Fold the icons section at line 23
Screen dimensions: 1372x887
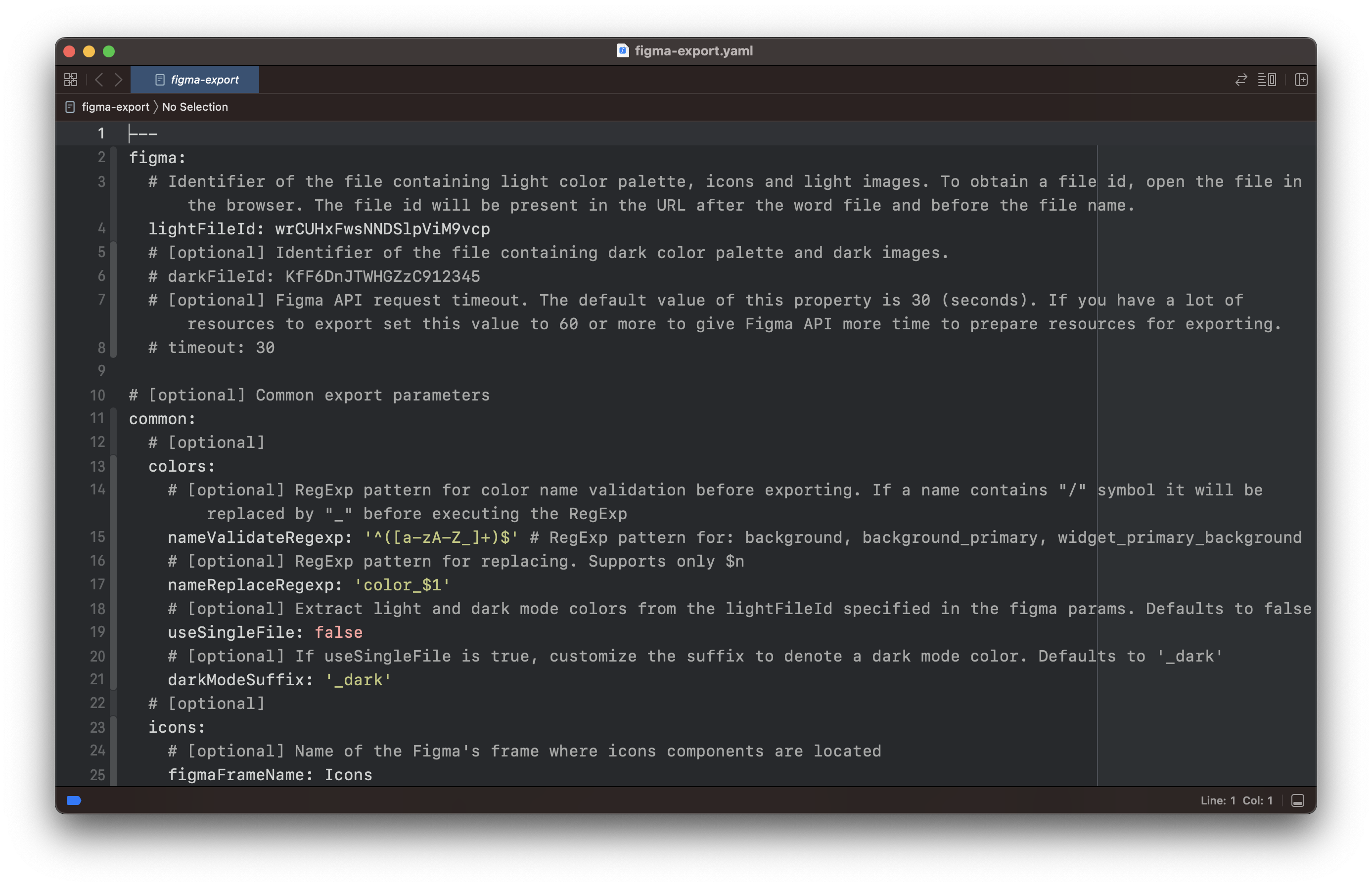click(113, 727)
